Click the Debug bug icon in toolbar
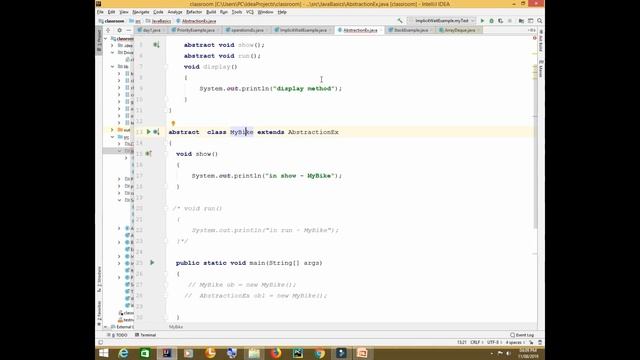The height and width of the screenshot is (360, 640). click(491, 21)
